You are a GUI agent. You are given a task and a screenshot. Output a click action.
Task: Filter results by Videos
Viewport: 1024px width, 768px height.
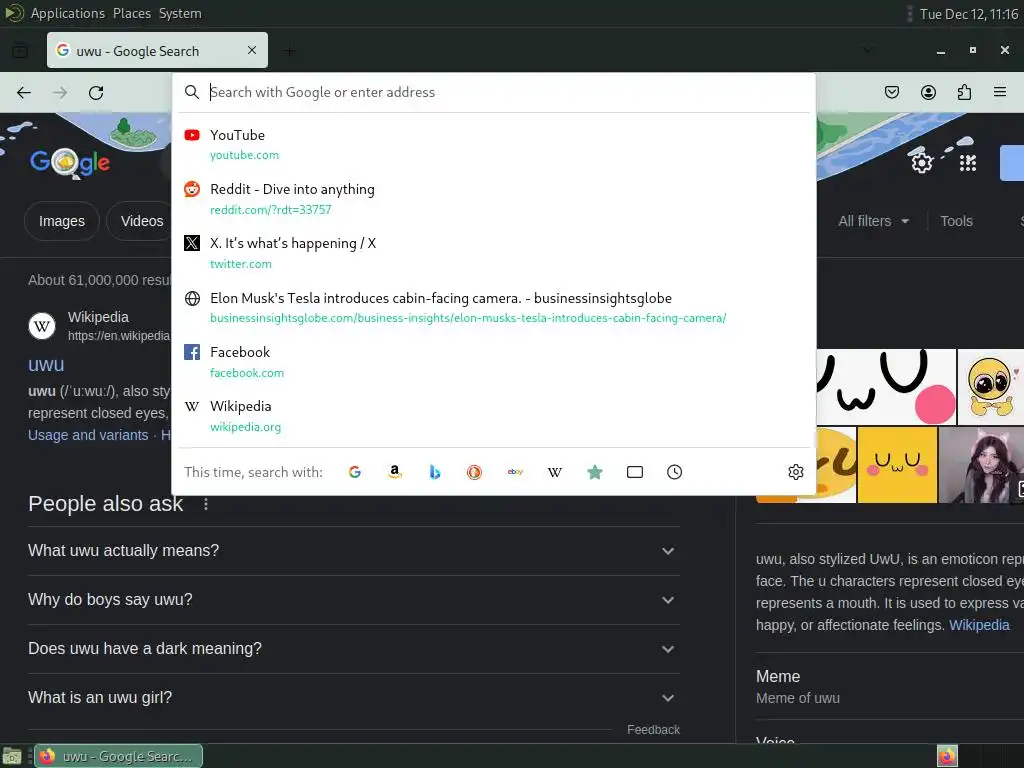pyautogui.click(x=142, y=221)
